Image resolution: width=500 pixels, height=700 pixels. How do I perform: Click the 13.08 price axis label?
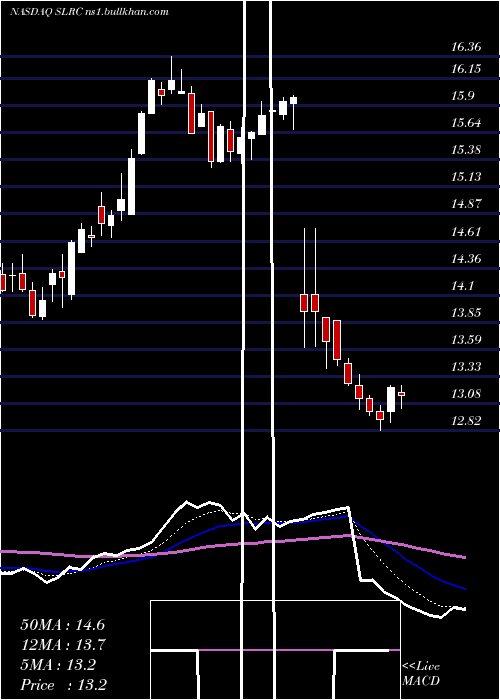(466, 394)
